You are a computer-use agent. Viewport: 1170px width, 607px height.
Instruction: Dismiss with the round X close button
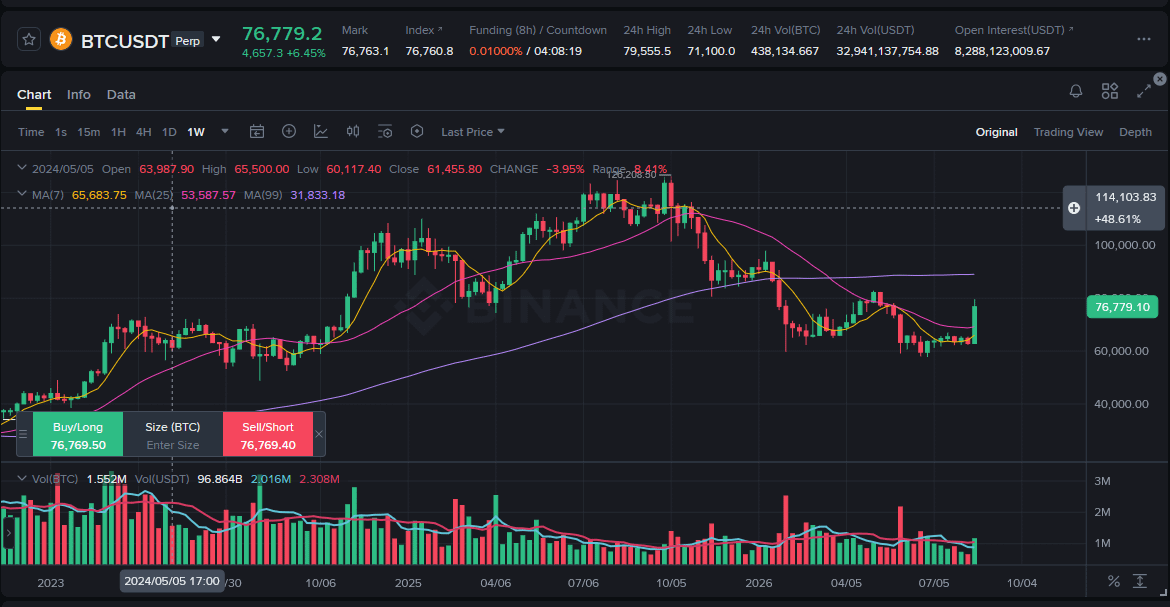[x=1160, y=78]
